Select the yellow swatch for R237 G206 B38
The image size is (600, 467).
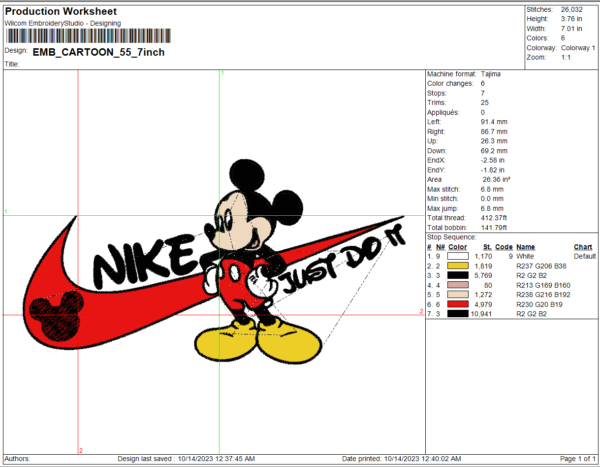point(458,266)
